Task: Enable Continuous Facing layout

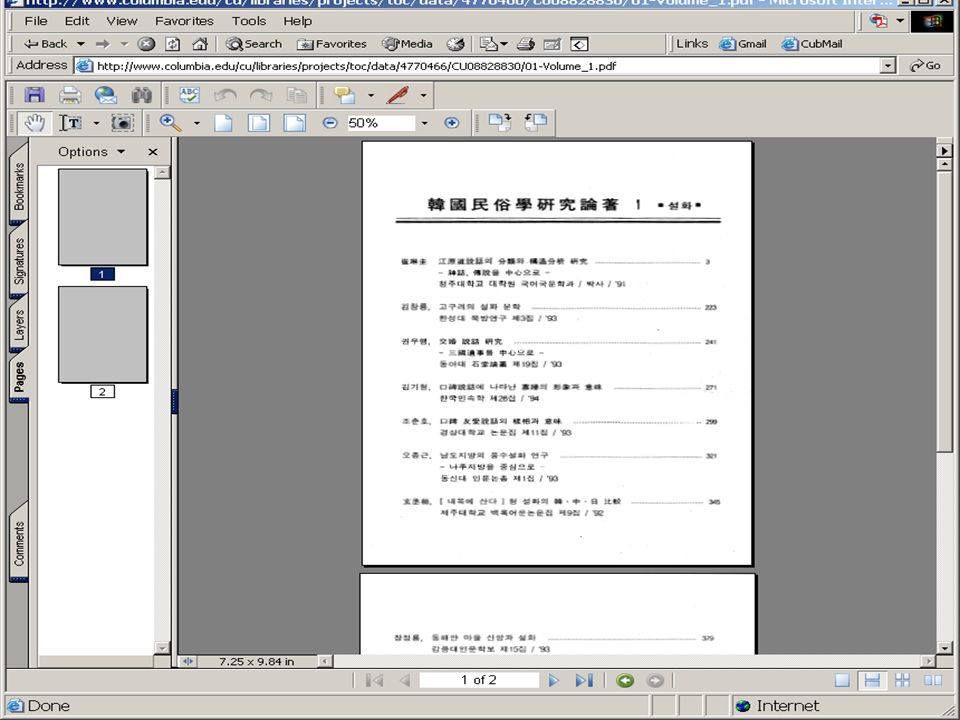Action: 902,680
